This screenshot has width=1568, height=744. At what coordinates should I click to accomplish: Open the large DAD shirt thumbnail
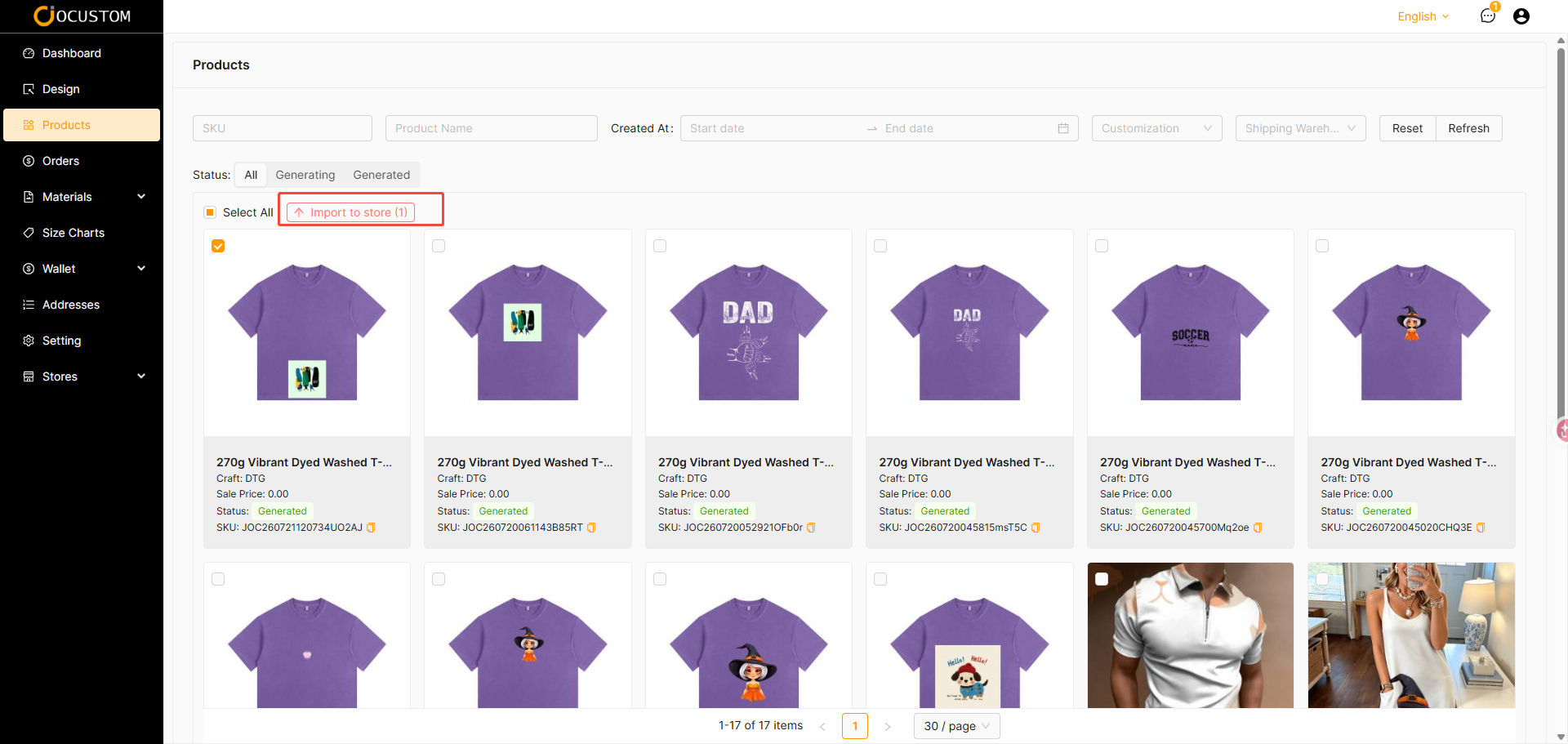point(748,332)
